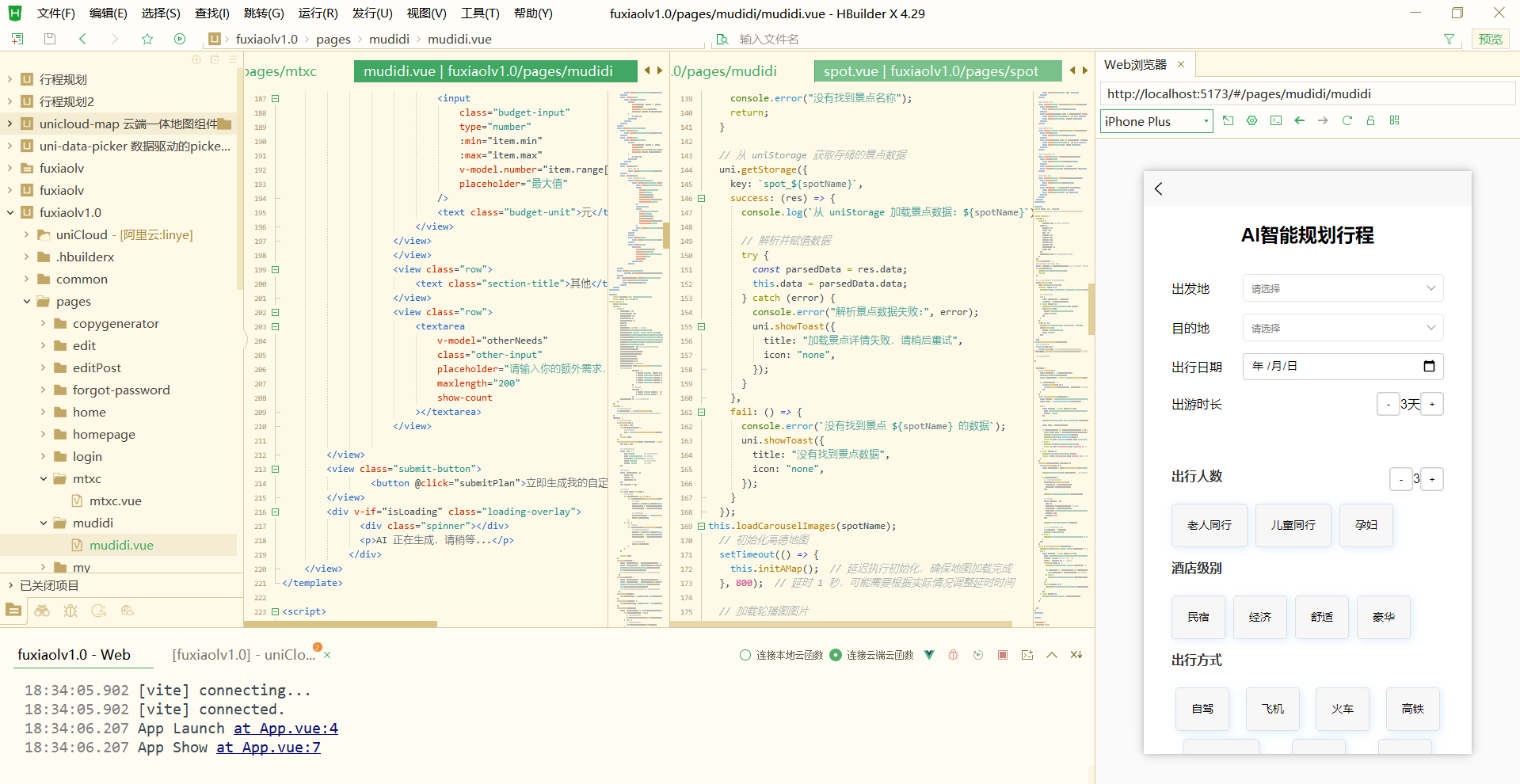
Task: Click the 预览 preview button
Action: tap(1490, 39)
